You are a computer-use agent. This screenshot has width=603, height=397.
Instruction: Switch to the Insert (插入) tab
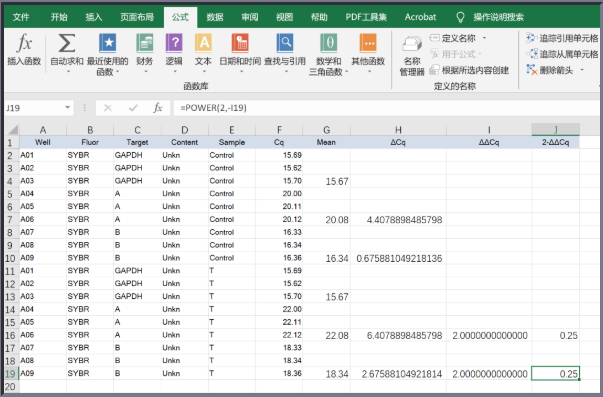(93, 17)
